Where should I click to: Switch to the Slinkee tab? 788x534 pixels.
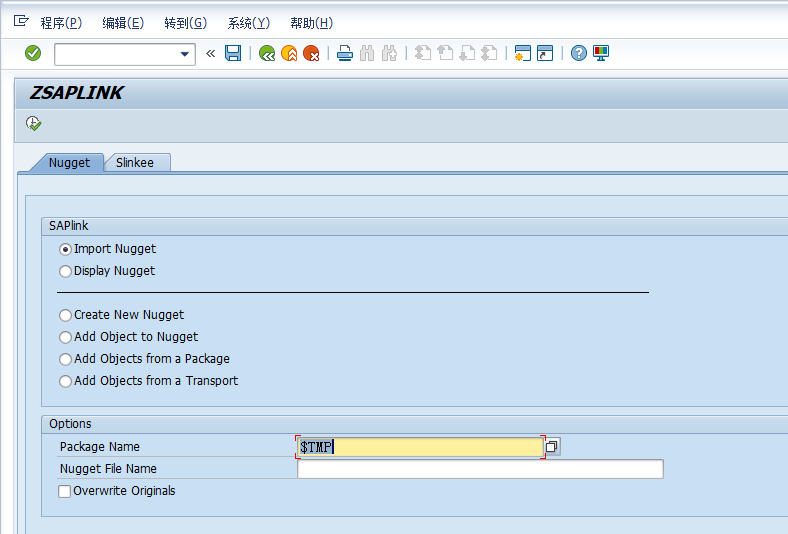coord(135,163)
